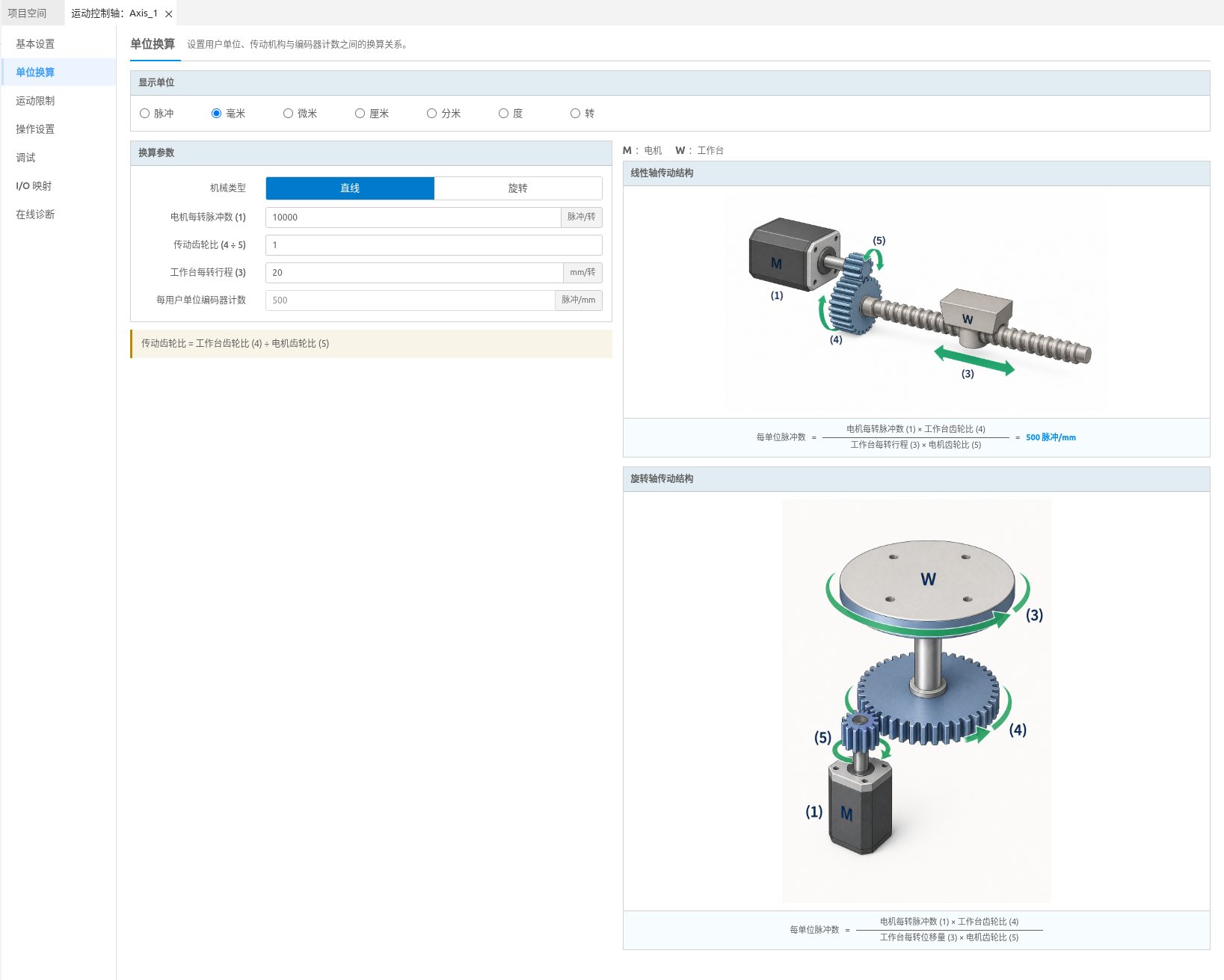Click the W：工作台 legend text
1224x980 pixels.
click(699, 151)
